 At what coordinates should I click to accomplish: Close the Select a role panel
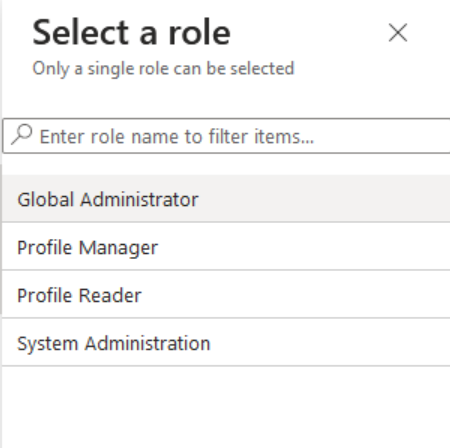click(398, 33)
